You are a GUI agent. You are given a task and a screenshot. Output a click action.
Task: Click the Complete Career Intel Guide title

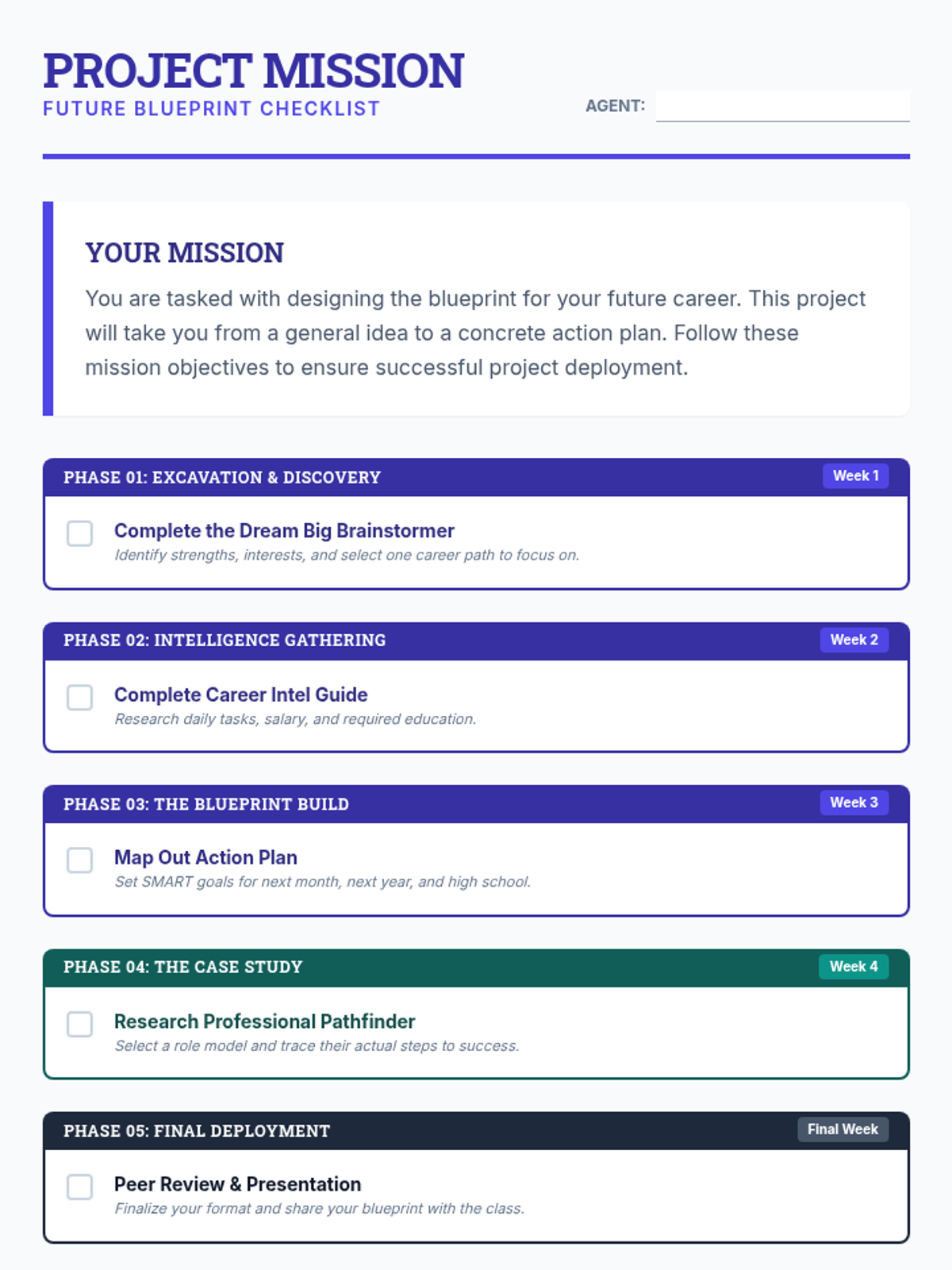click(241, 695)
